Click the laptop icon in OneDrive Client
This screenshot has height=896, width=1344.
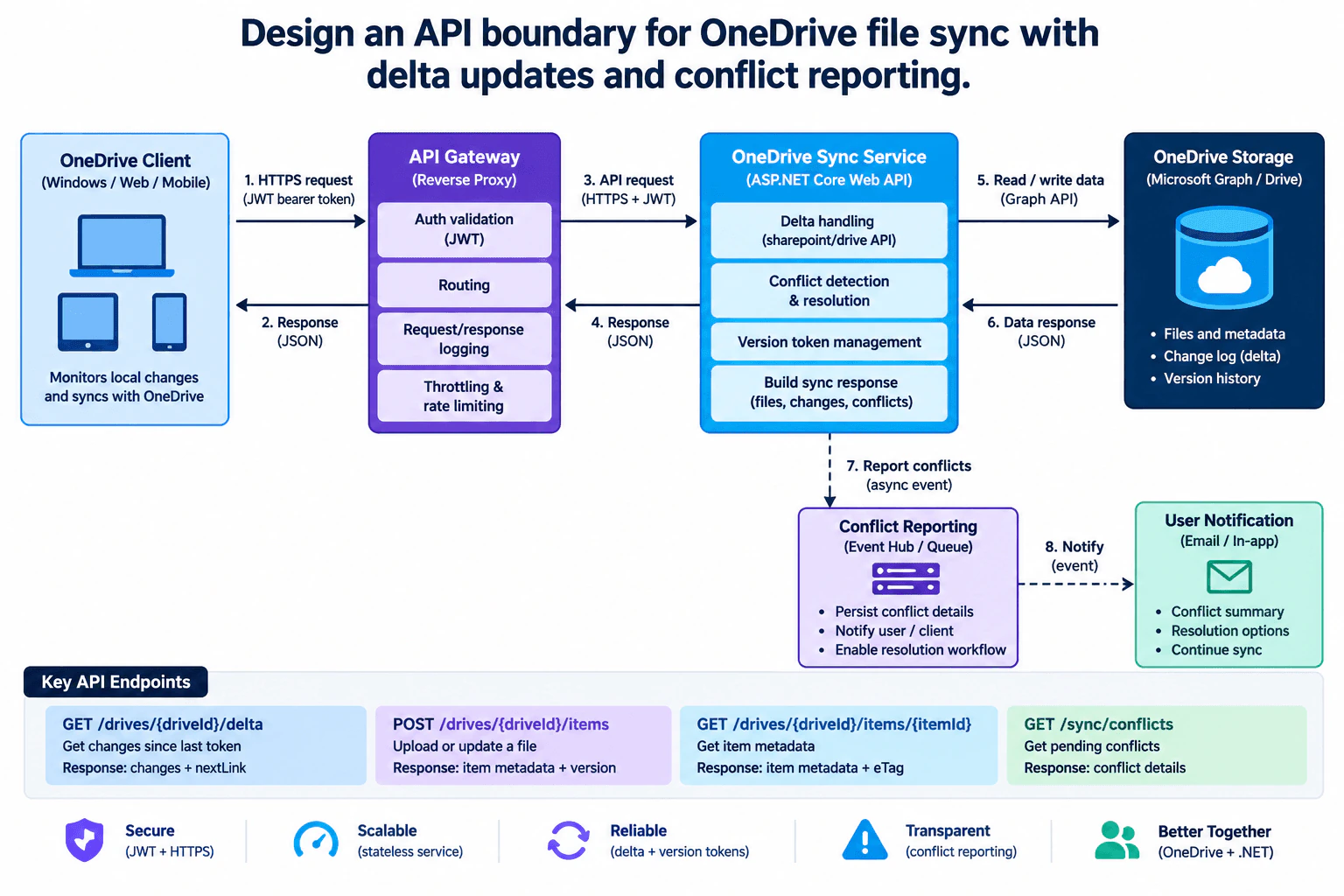pyautogui.click(x=122, y=246)
